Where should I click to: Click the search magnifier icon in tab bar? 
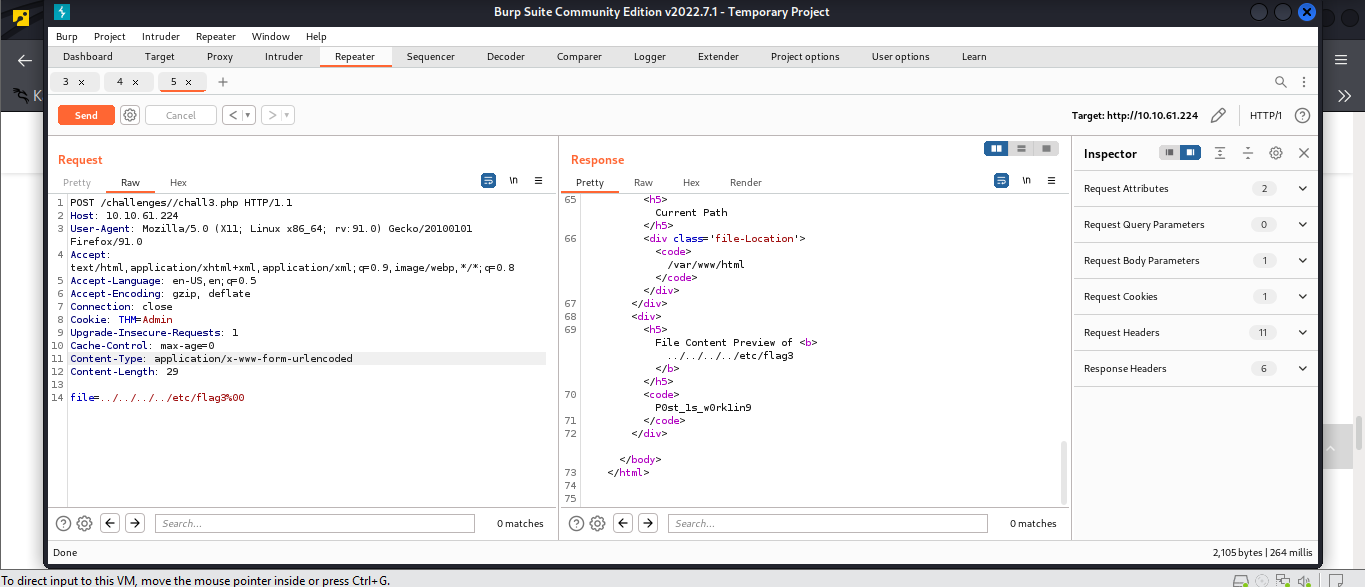click(x=1281, y=82)
